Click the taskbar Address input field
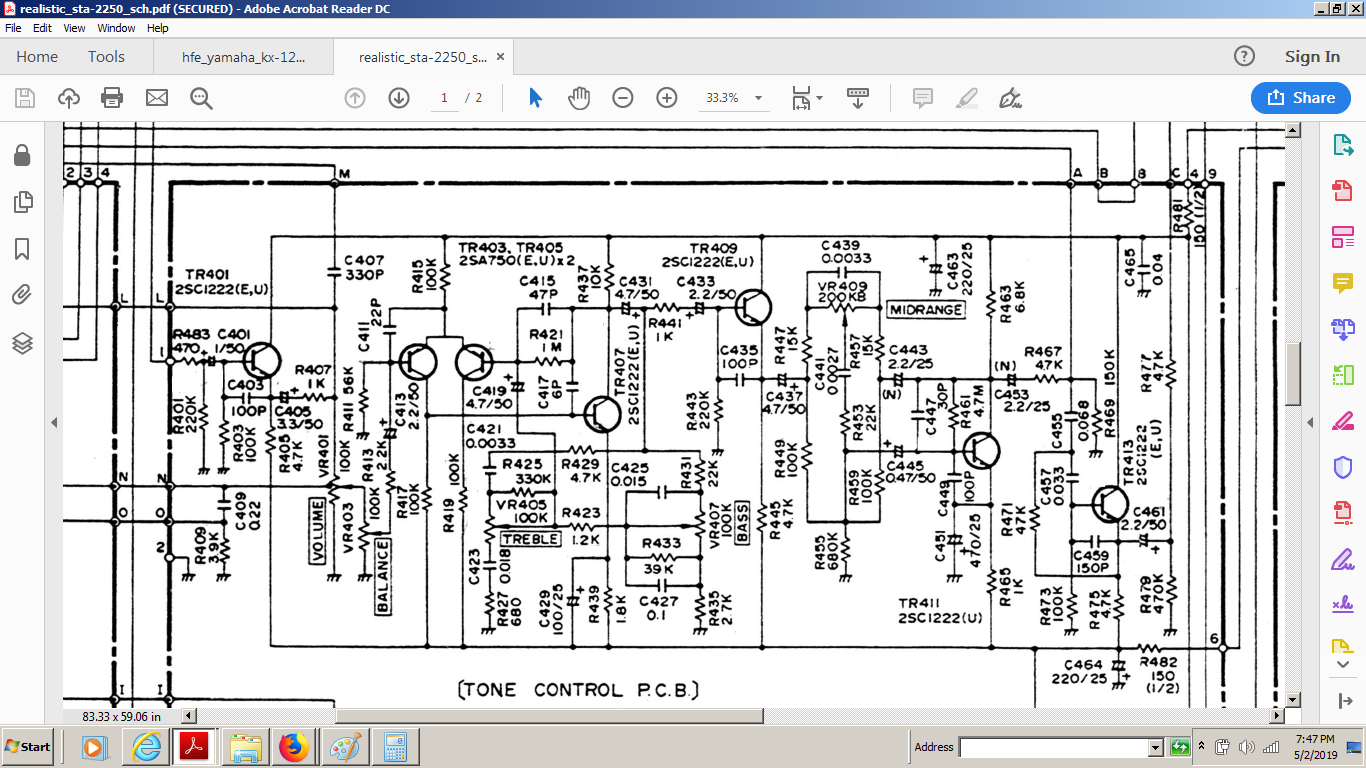Viewport: 1366px width, 768px height. [1053, 747]
